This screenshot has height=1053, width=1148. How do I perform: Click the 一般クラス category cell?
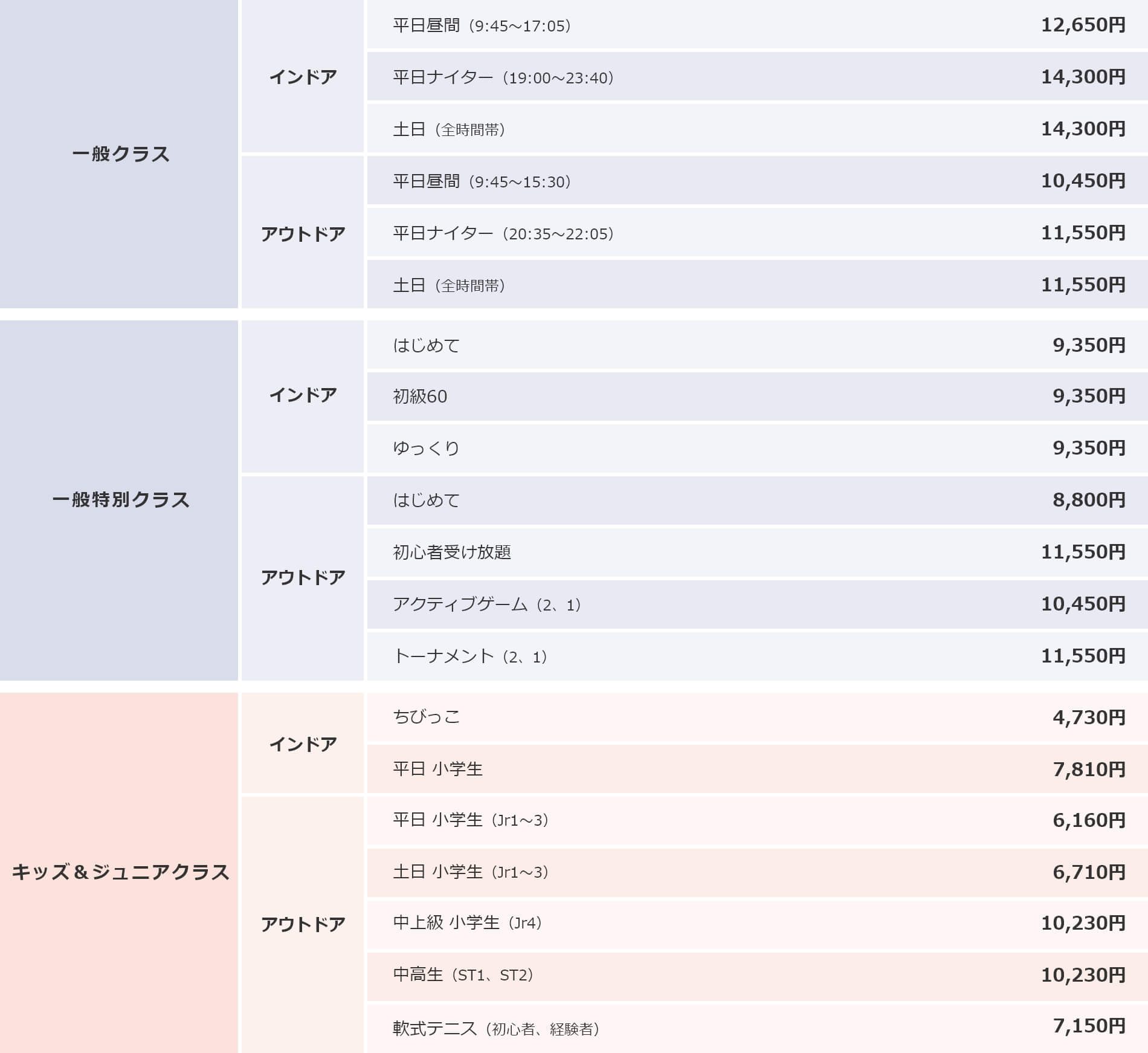(120, 154)
